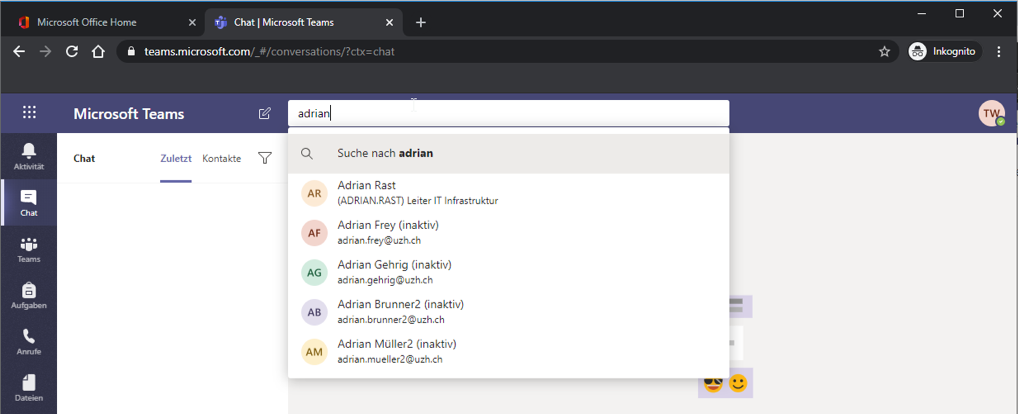The width and height of the screenshot is (1018, 414).
Task: Bookmark this page with star icon
Action: 884,52
